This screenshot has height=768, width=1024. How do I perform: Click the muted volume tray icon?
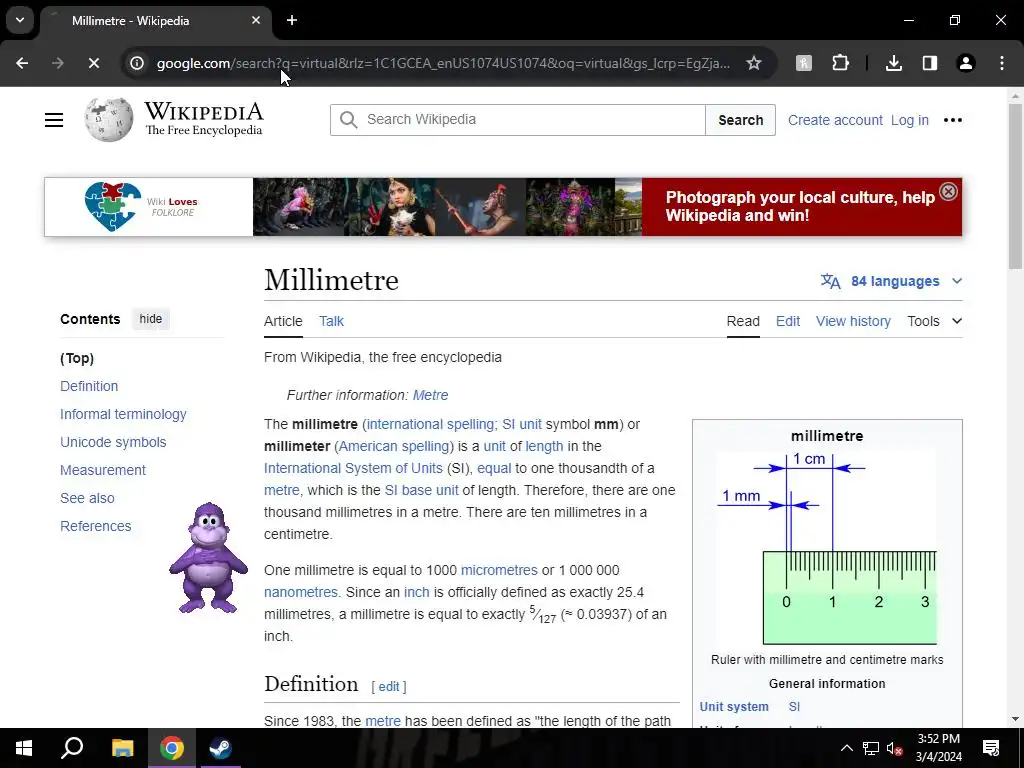(x=895, y=748)
